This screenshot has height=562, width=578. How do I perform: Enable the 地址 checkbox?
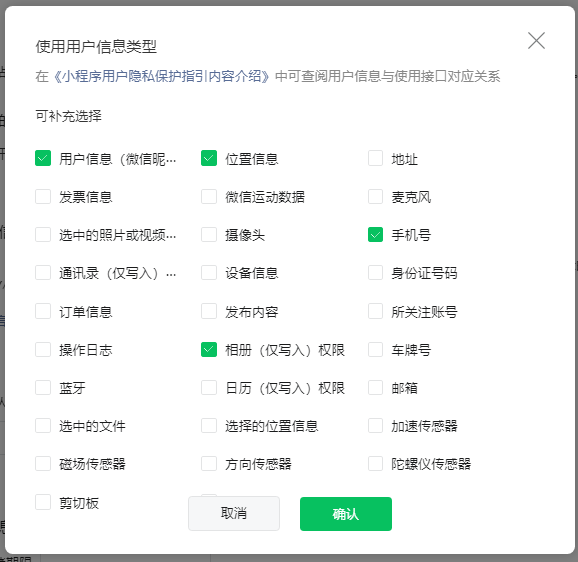(x=376, y=158)
